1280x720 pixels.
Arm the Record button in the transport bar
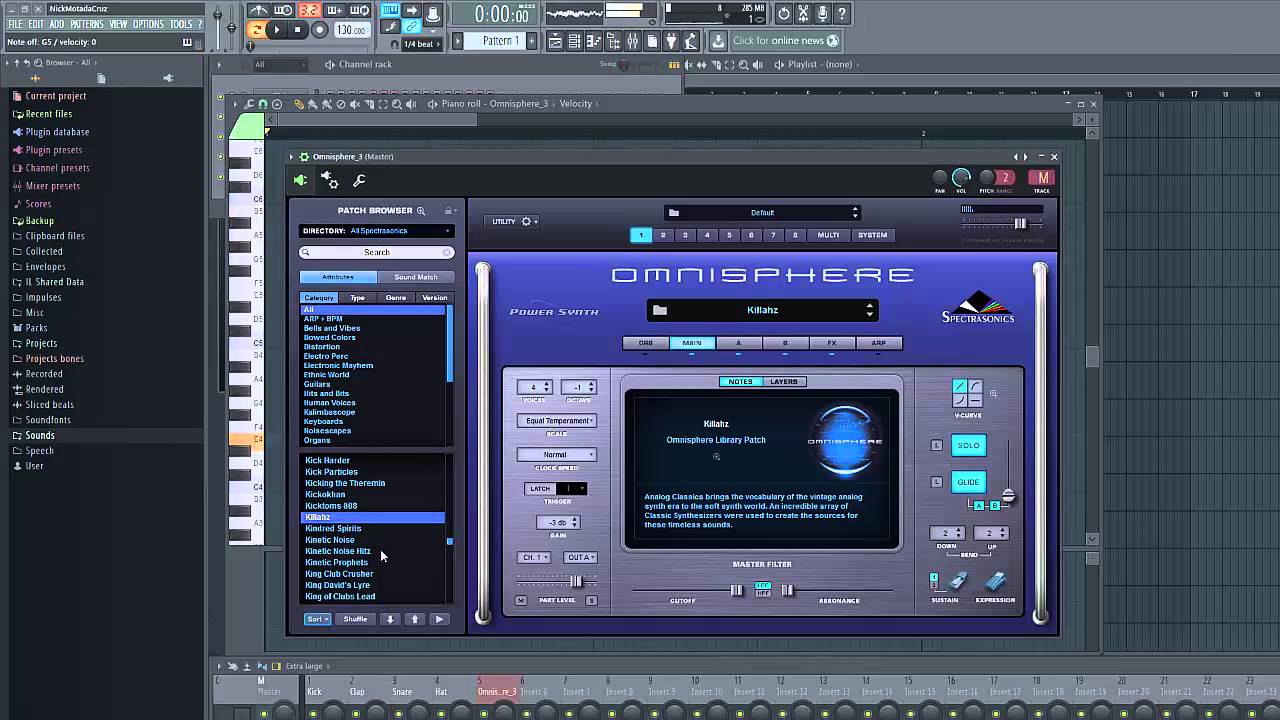320,30
